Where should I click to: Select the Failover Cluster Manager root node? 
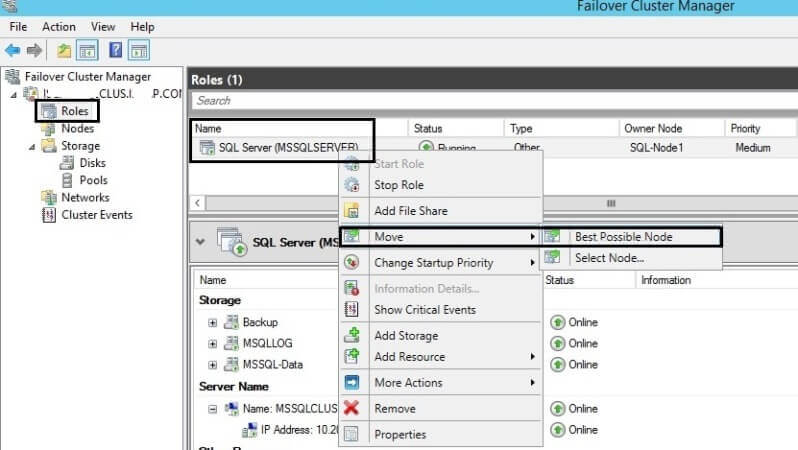(88, 76)
